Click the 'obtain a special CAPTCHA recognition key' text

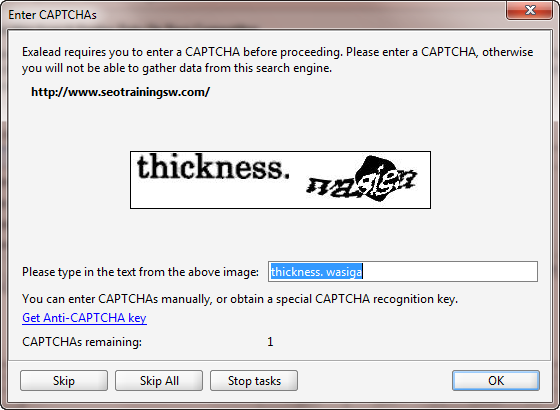point(344,299)
